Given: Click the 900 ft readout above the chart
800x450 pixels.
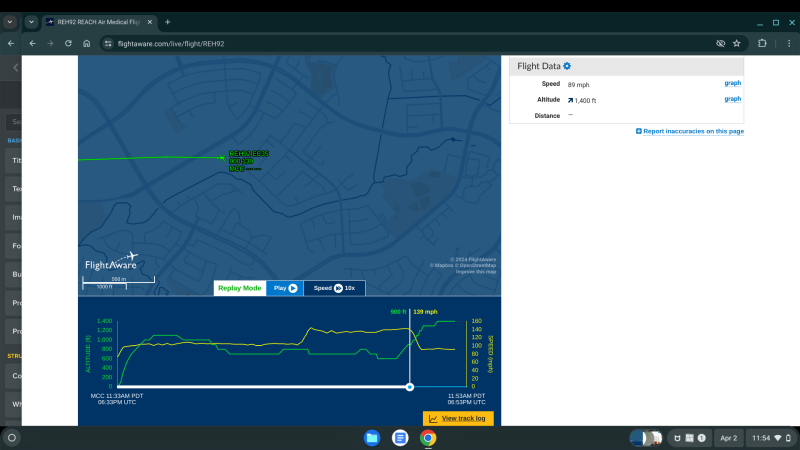Looking at the screenshot, I should 398,312.
